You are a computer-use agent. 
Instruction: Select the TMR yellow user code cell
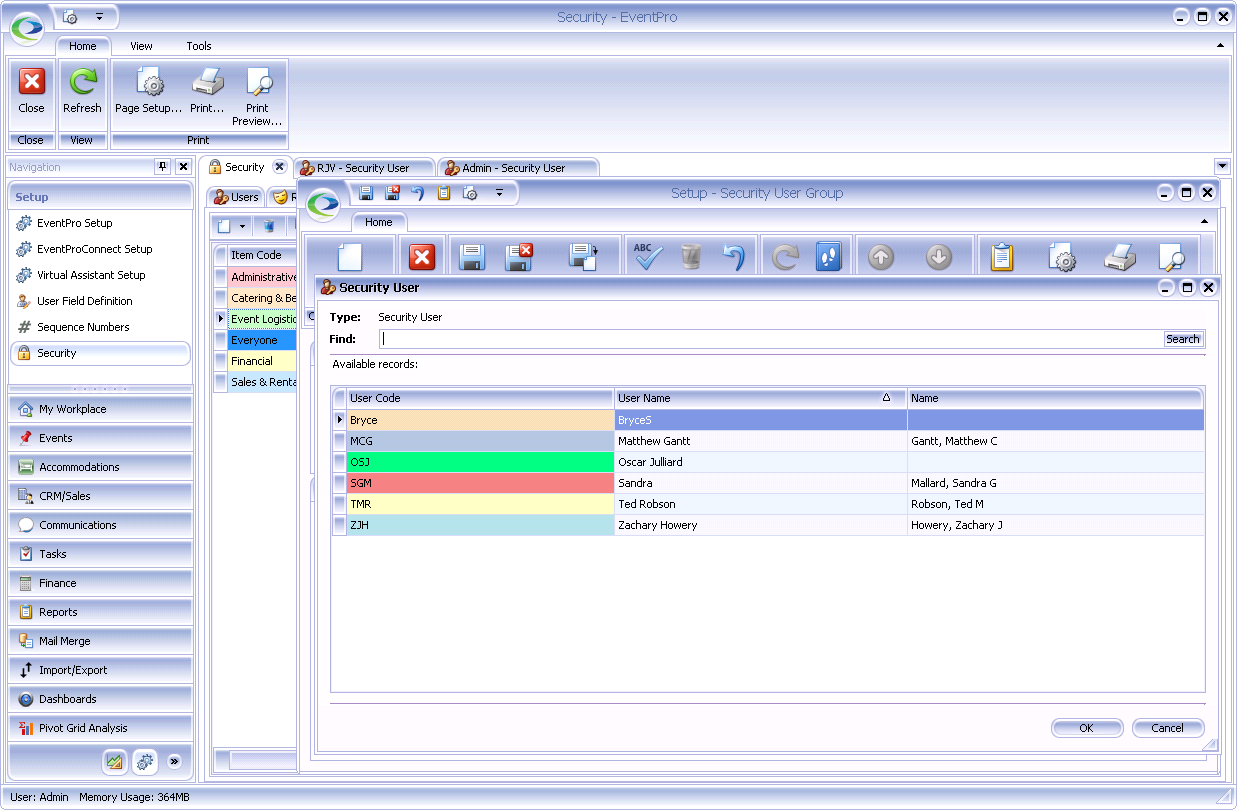[480, 504]
